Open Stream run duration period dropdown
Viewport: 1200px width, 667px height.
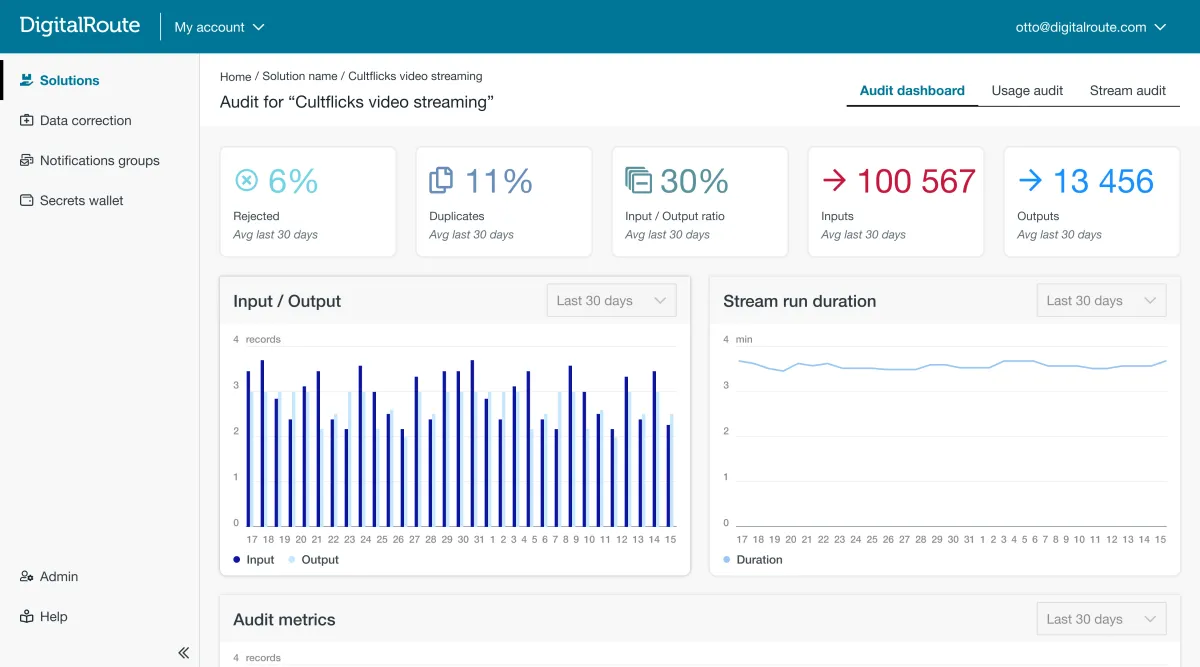coord(1101,300)
